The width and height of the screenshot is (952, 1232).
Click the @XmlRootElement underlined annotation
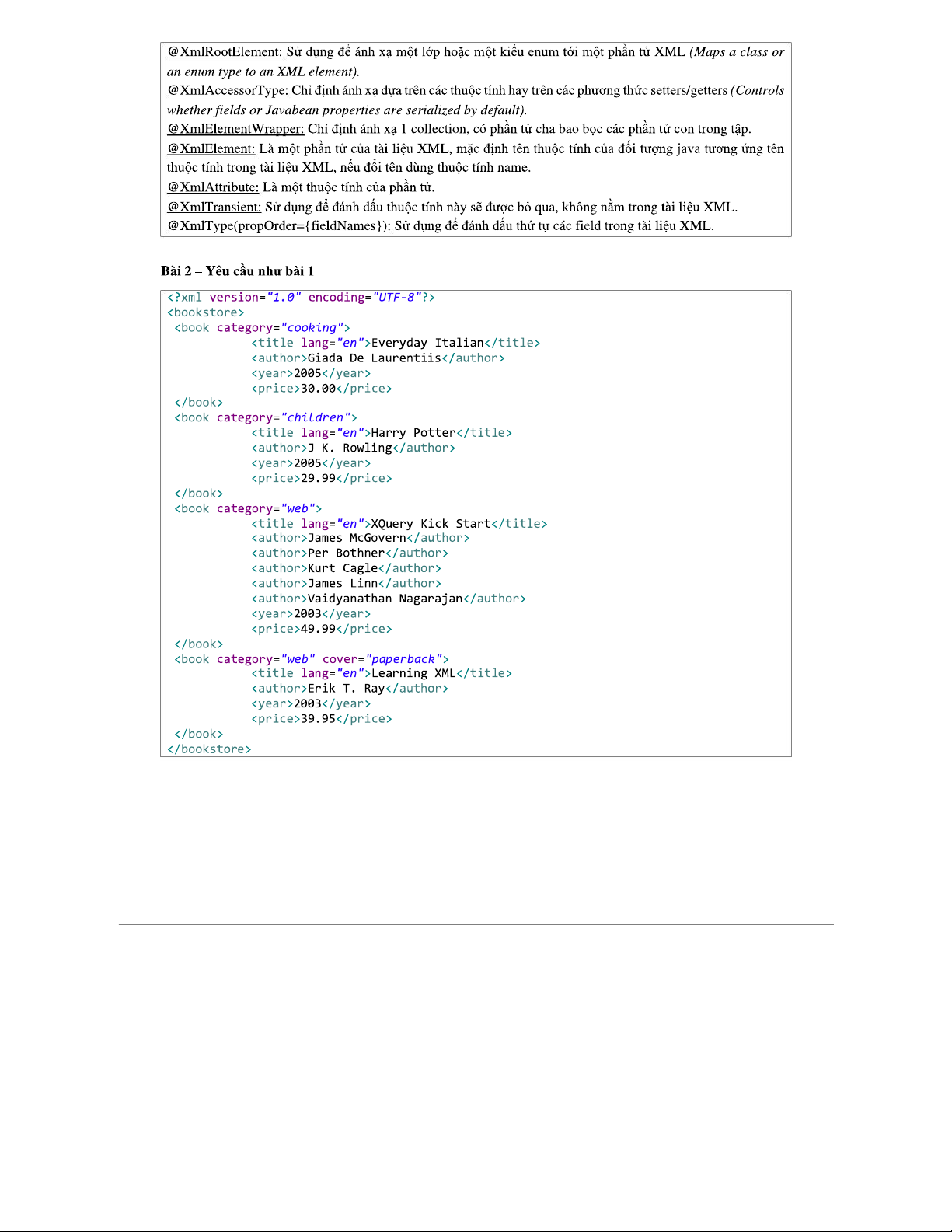click(225, 52)
